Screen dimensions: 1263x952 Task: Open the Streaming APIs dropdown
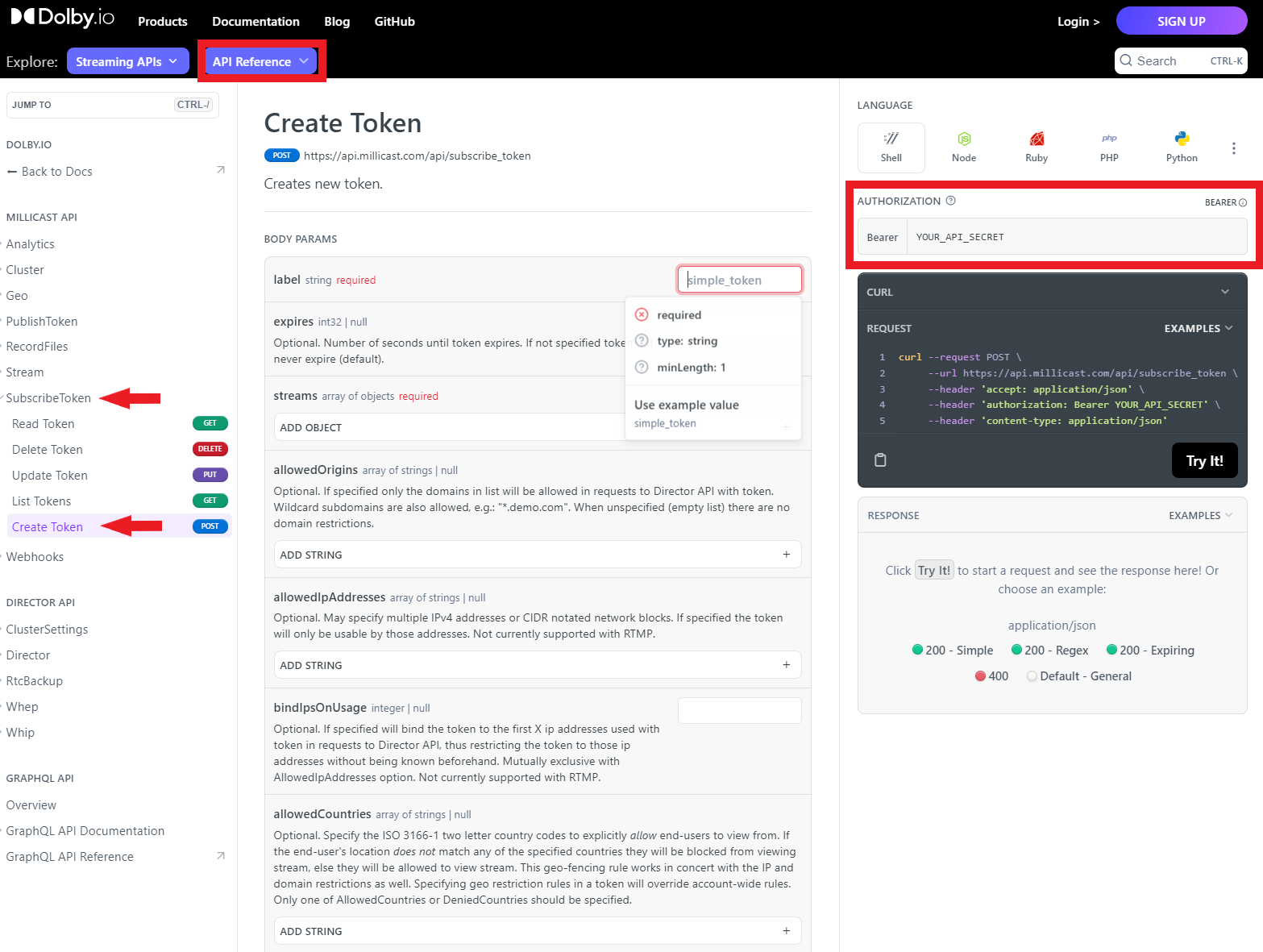pos(127,61)
